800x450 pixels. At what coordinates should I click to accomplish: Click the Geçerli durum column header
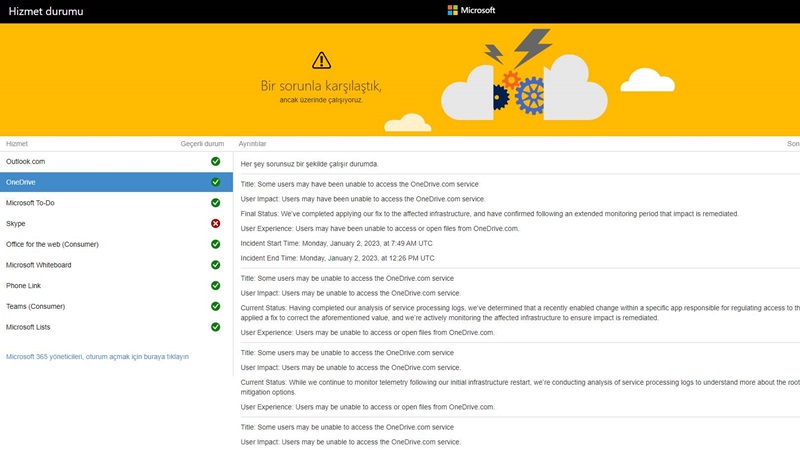[202, 144]
